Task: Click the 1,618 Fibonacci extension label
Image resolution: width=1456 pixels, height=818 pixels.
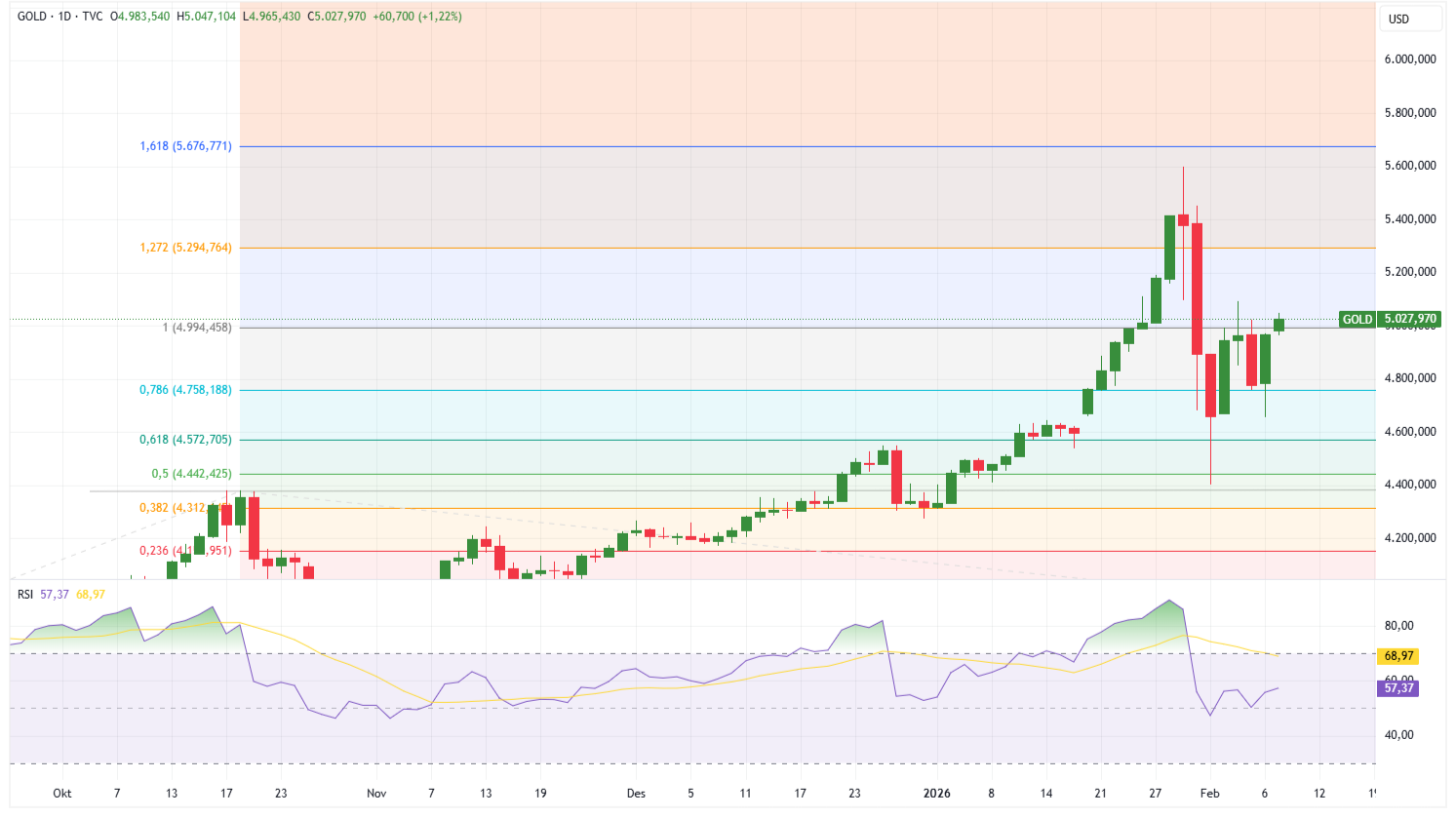Action: (185, 145)
